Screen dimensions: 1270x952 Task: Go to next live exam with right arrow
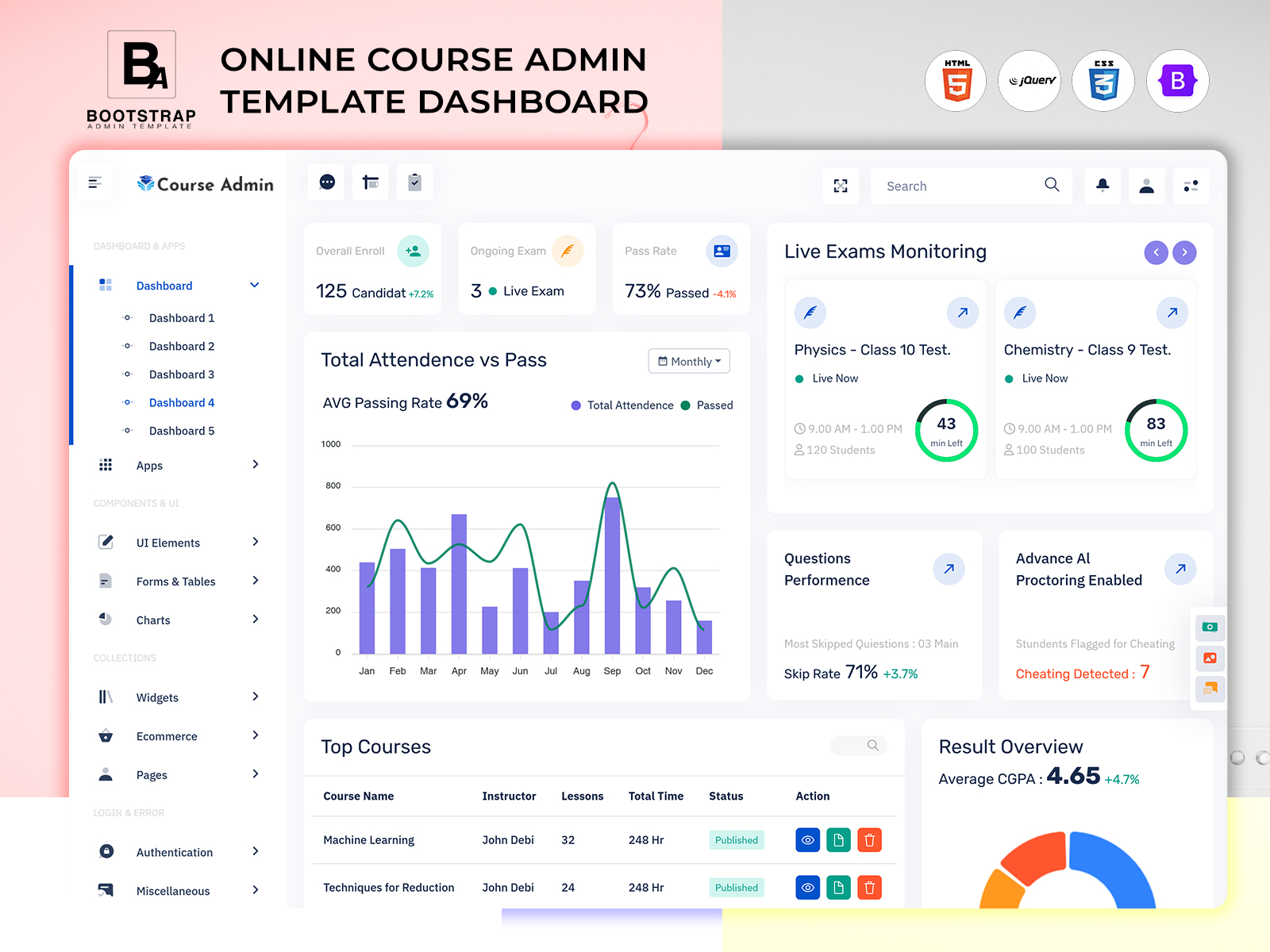coord(1184,252)
